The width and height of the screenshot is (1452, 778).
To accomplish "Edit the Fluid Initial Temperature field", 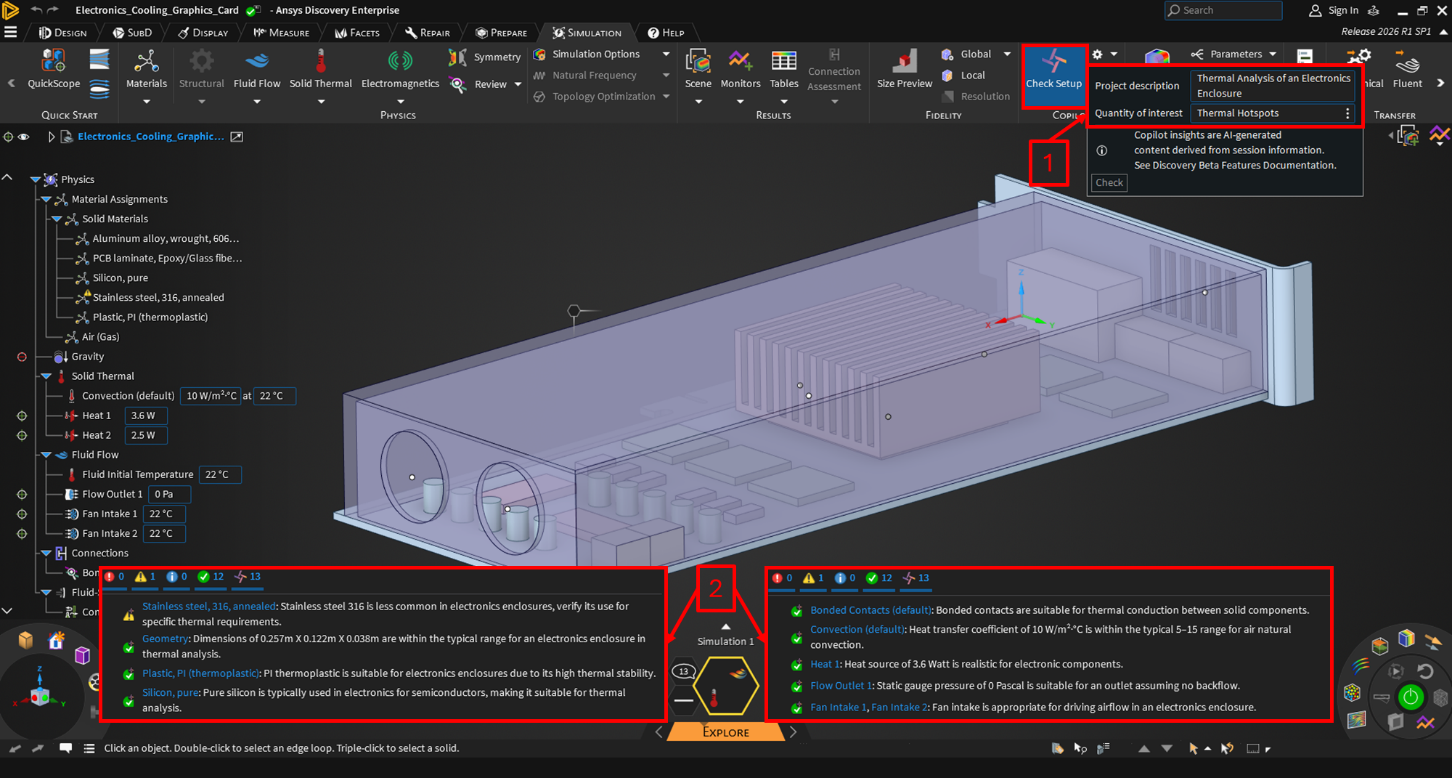I will (220, 475).
